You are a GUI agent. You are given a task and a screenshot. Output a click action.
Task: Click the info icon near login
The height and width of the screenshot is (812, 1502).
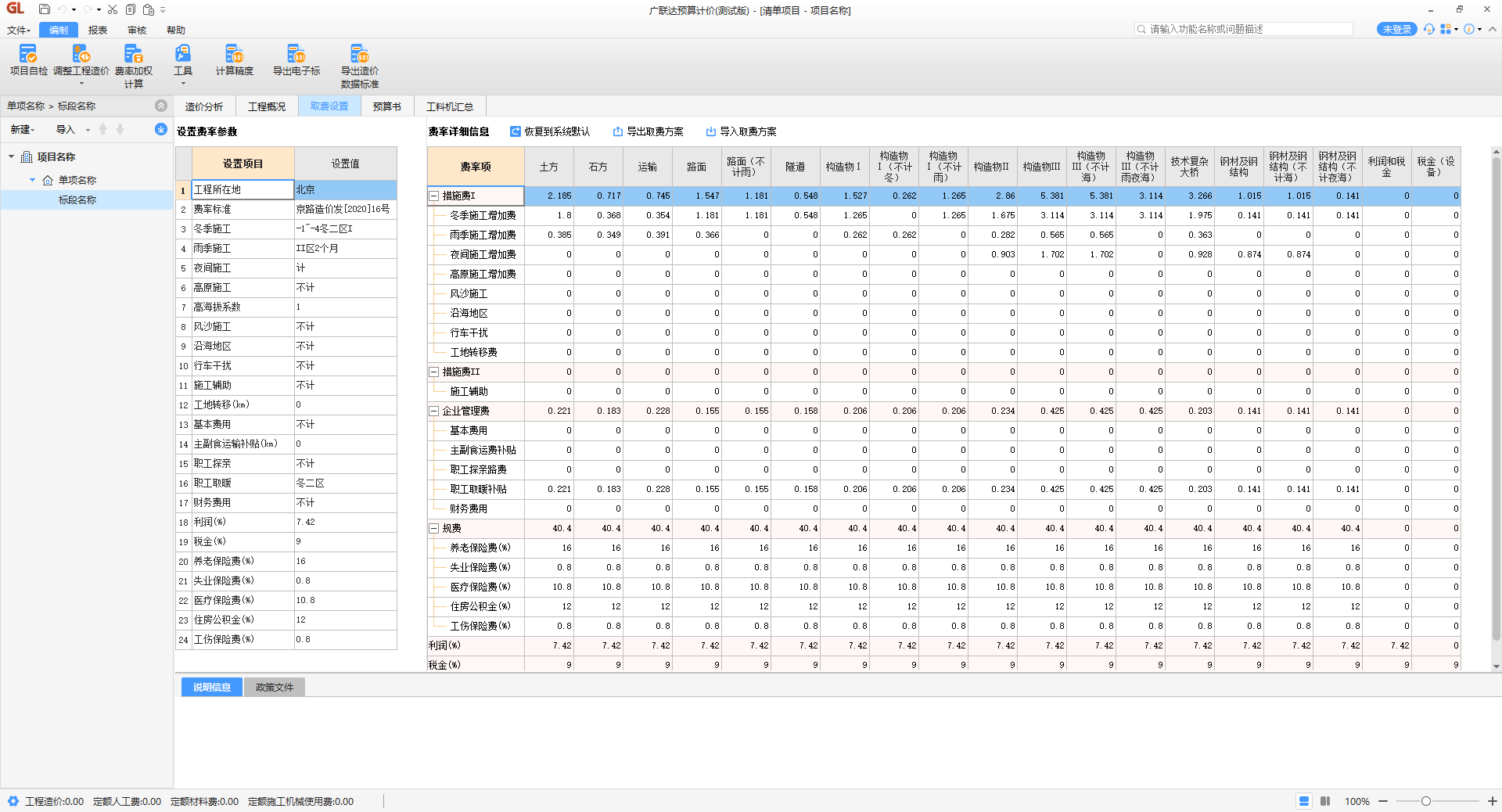[1469, 29]
